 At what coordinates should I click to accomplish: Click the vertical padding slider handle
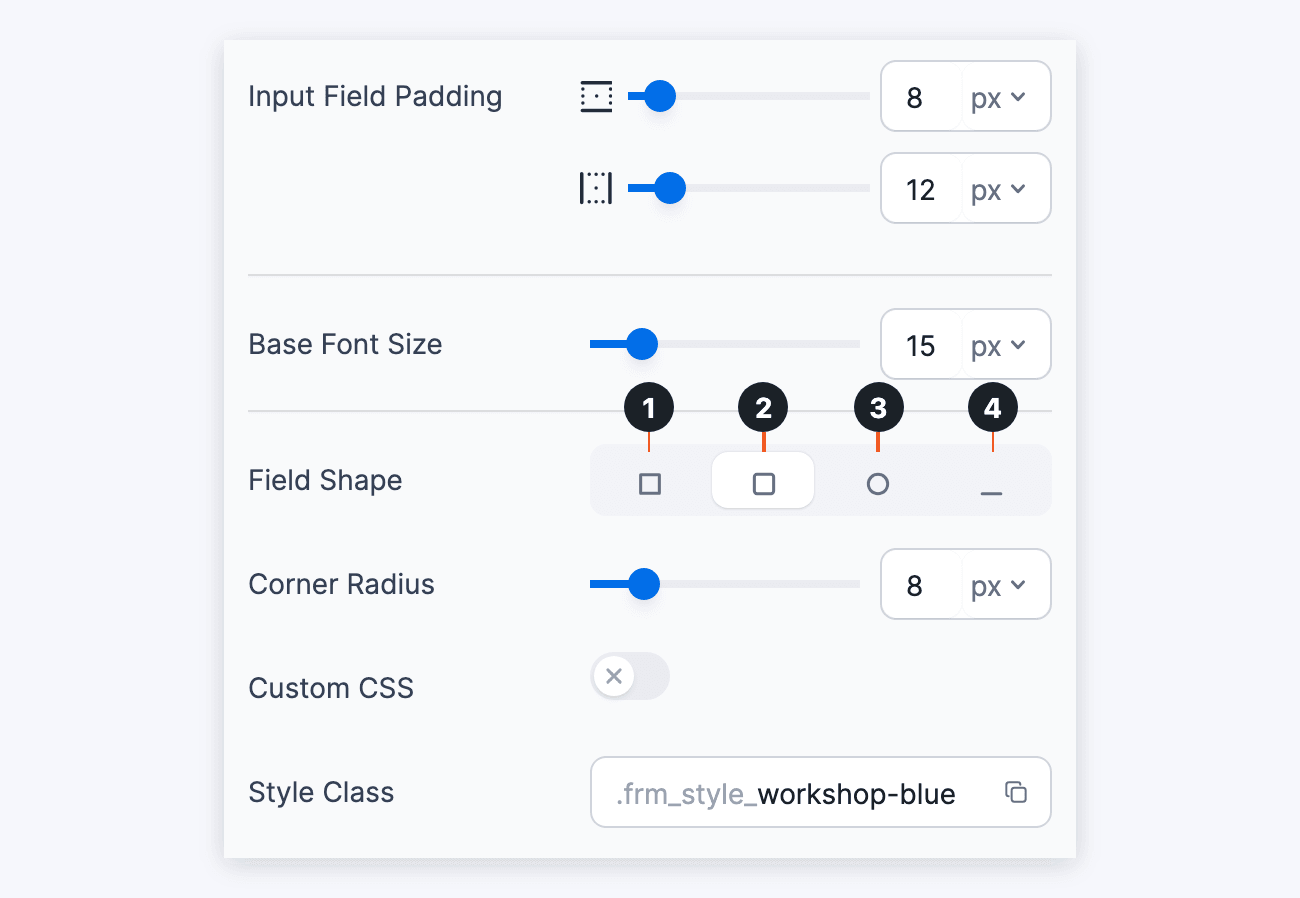pos(660,96)
